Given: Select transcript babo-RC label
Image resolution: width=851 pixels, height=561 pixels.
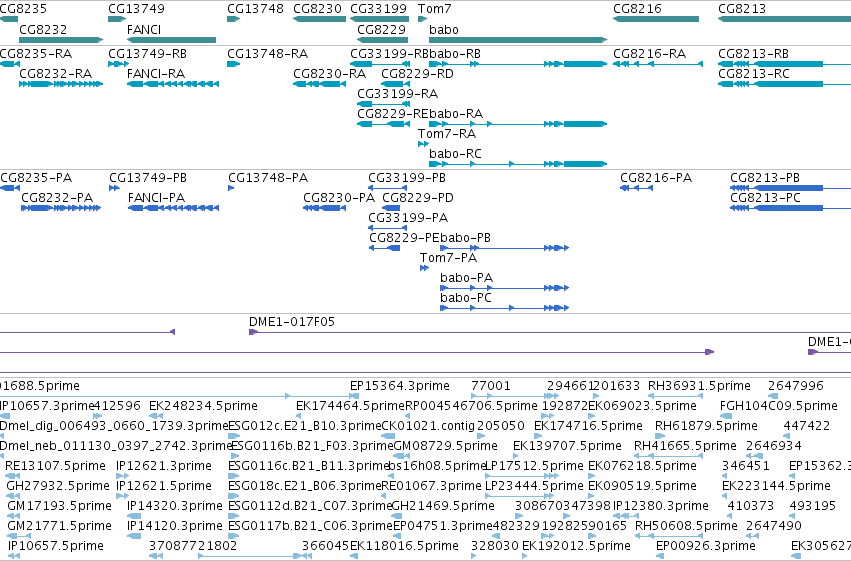Looking at the screenshot, I should tap(455, 154).
